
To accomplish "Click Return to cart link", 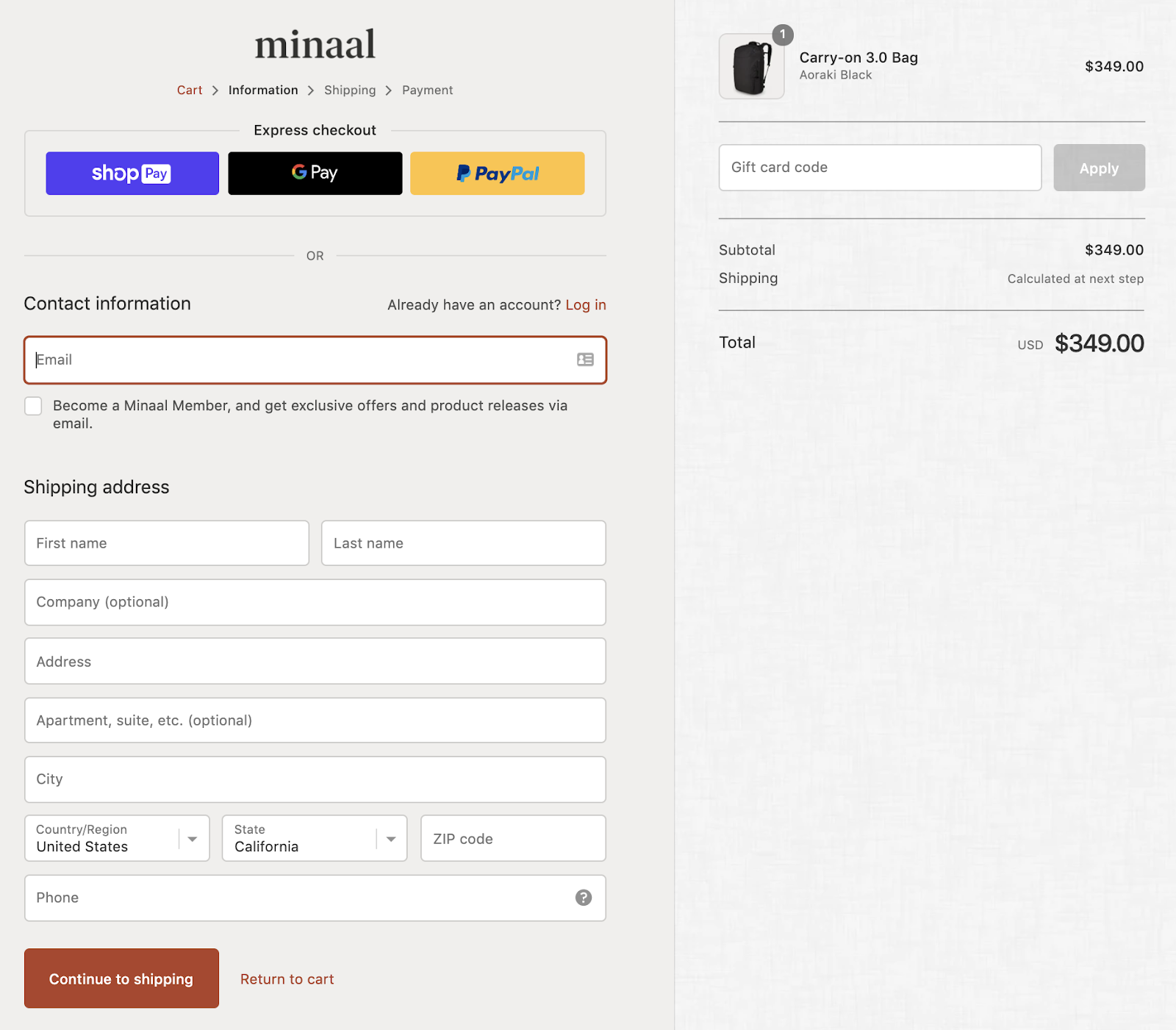I will coord(287,979).
